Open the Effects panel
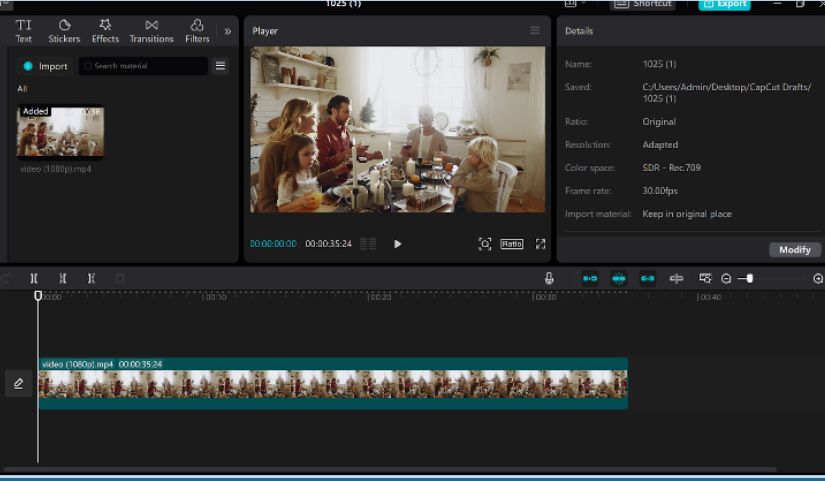 click(105, 31)
